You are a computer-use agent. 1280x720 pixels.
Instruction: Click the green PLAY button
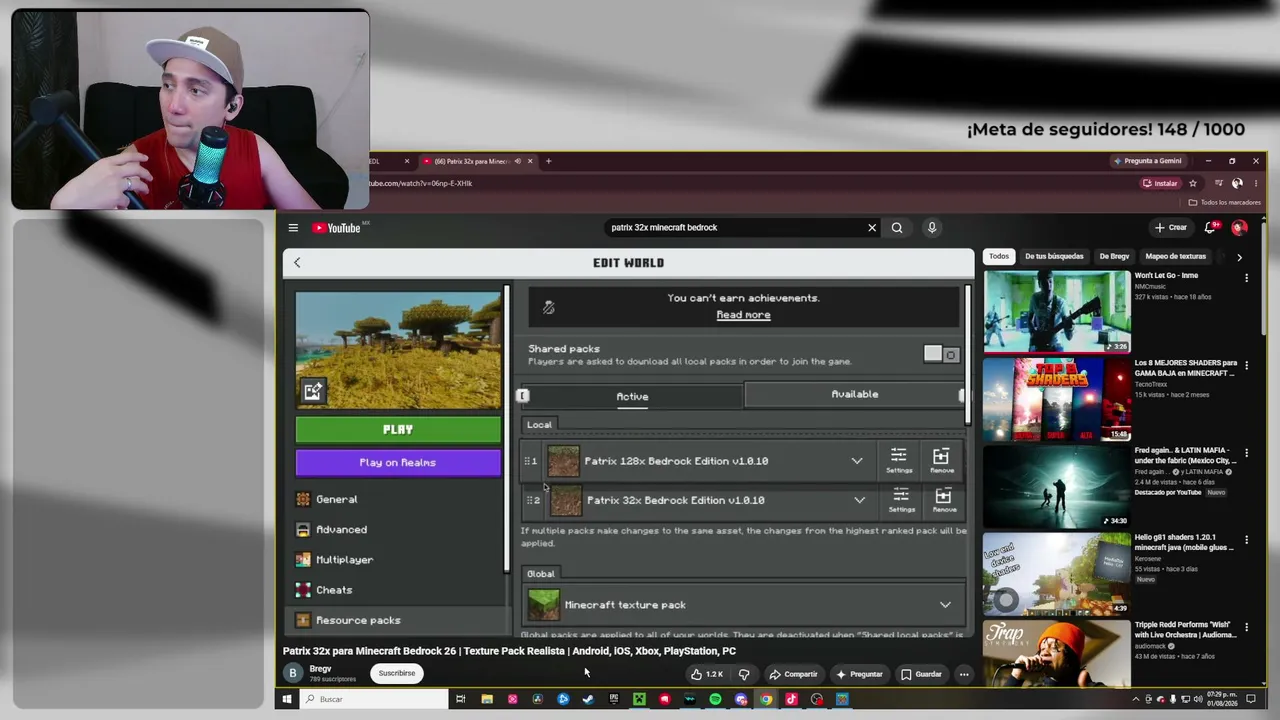click(x=398, y=429)
